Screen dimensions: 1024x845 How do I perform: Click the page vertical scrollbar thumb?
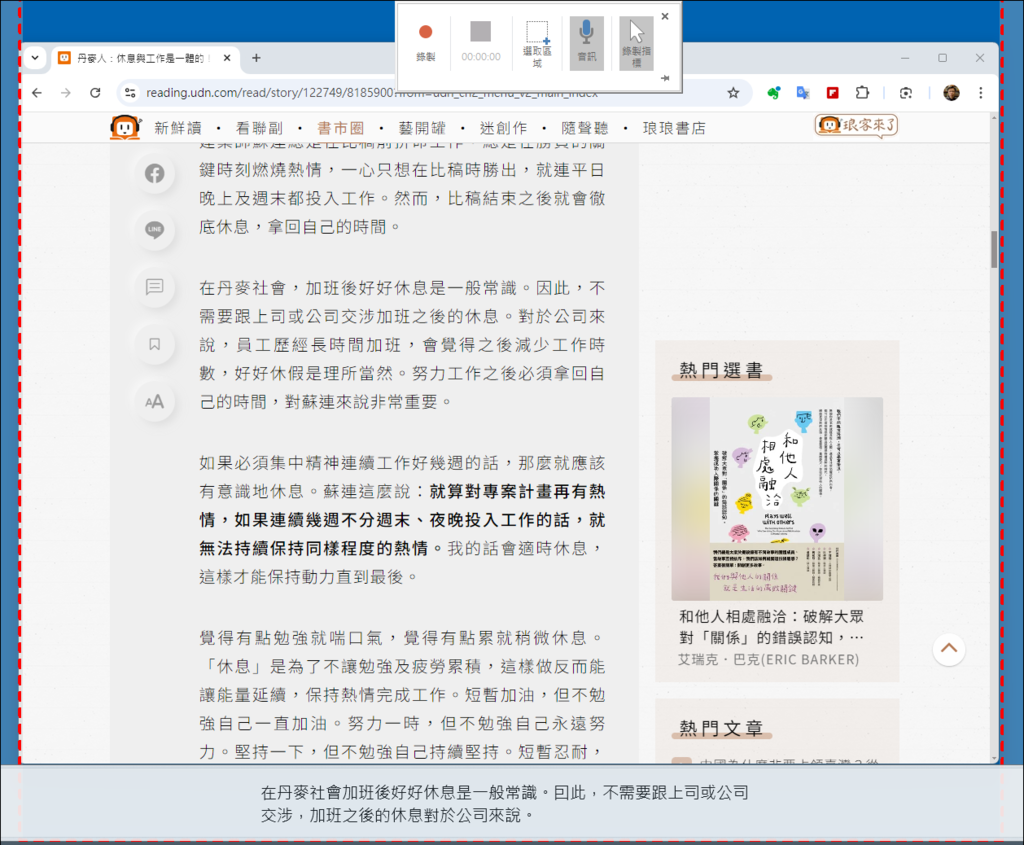click(x=994, y=249)
